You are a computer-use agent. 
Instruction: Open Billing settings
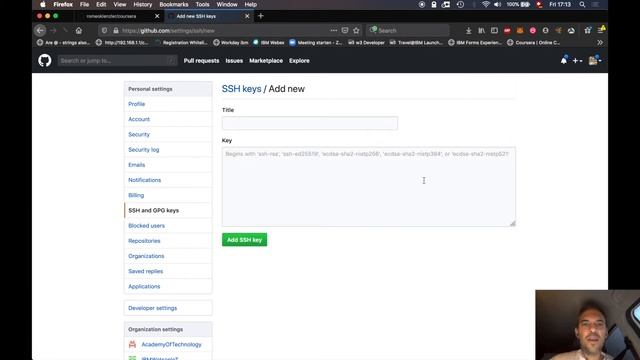[x=136, y=195]
